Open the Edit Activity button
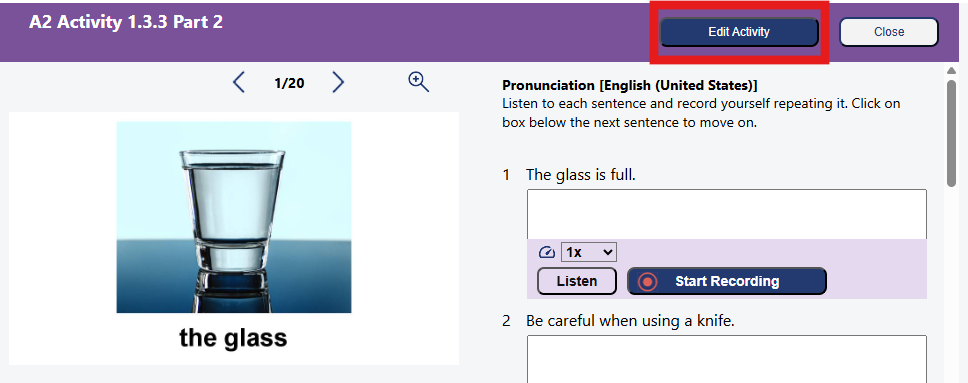The width and height of the screenshot is (968, 383). click(739, 32)
